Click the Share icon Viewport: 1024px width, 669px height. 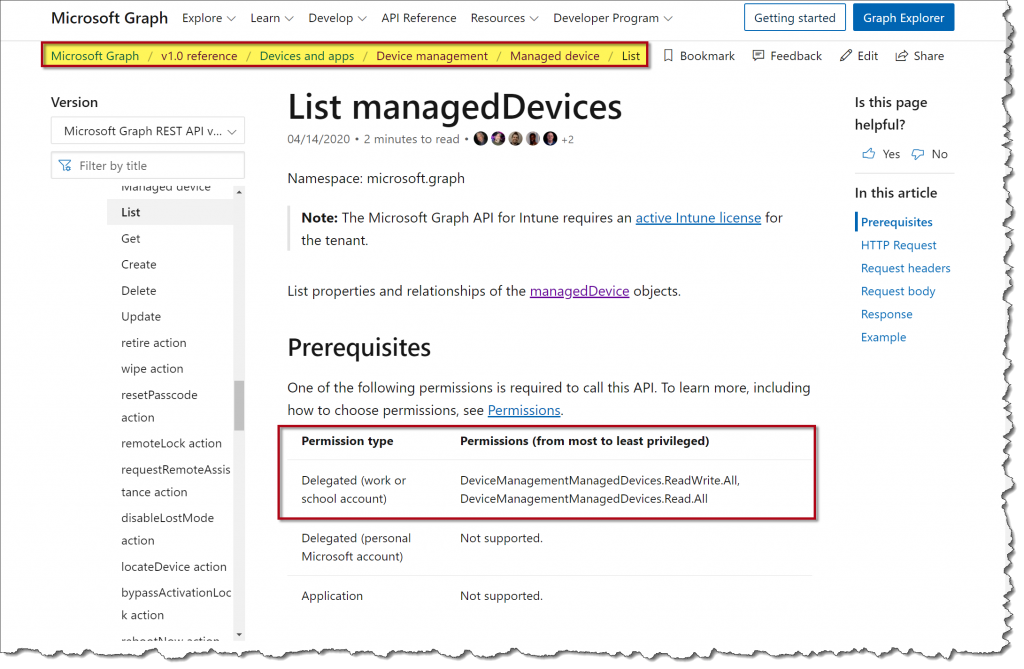pos(902,56)
